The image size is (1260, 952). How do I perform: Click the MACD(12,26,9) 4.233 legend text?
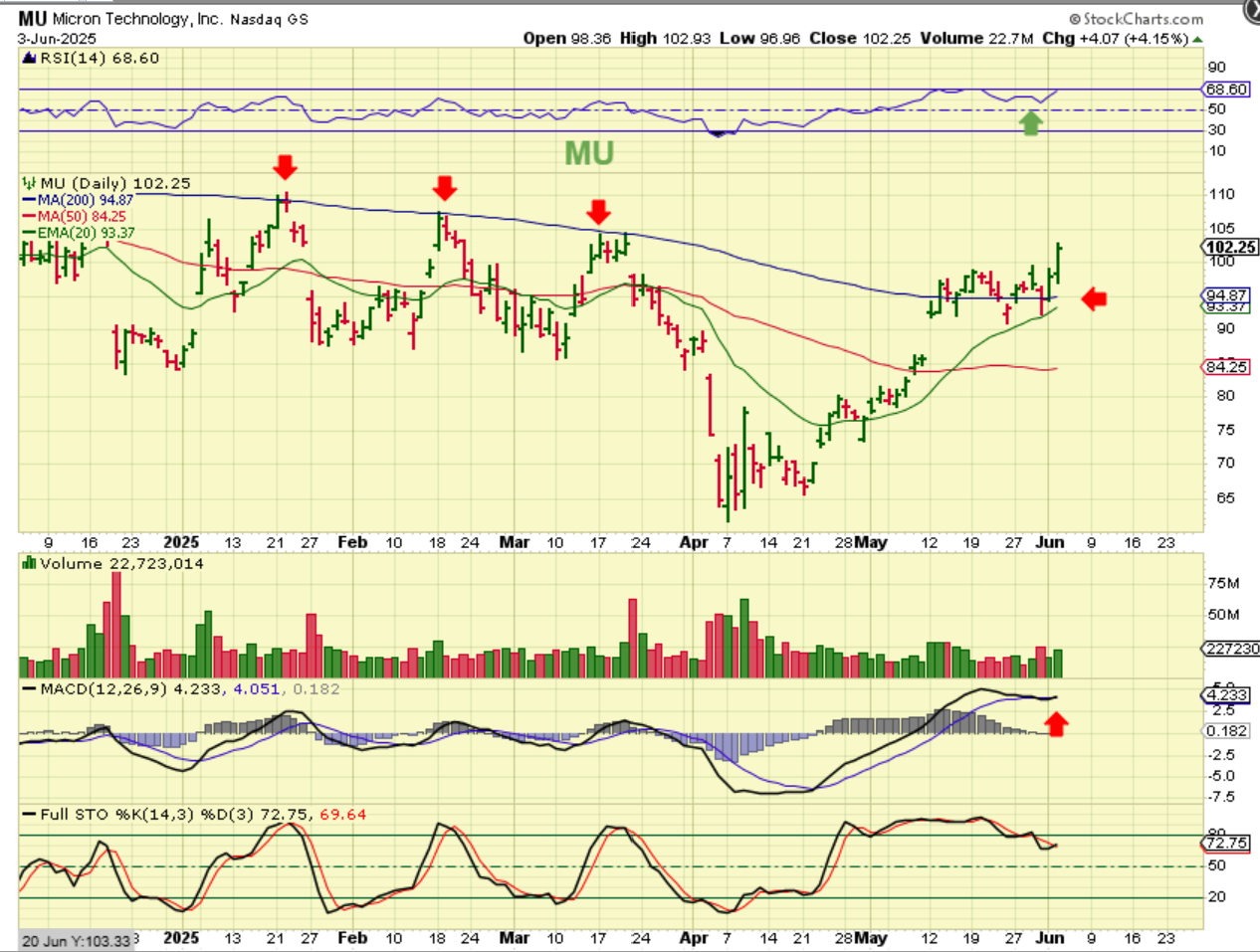[131, 689]
